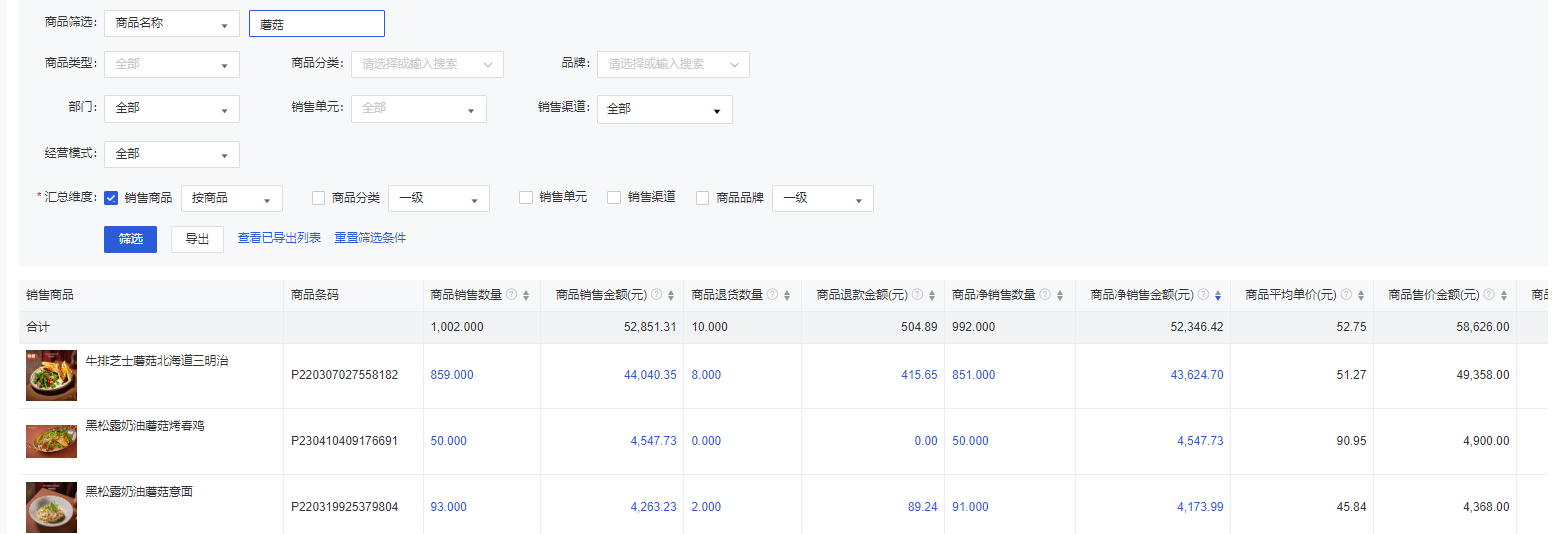Sort by 商品销售金额(元) column arrows
This screenshot has height=534, width=1559.
tap(671, 295)
